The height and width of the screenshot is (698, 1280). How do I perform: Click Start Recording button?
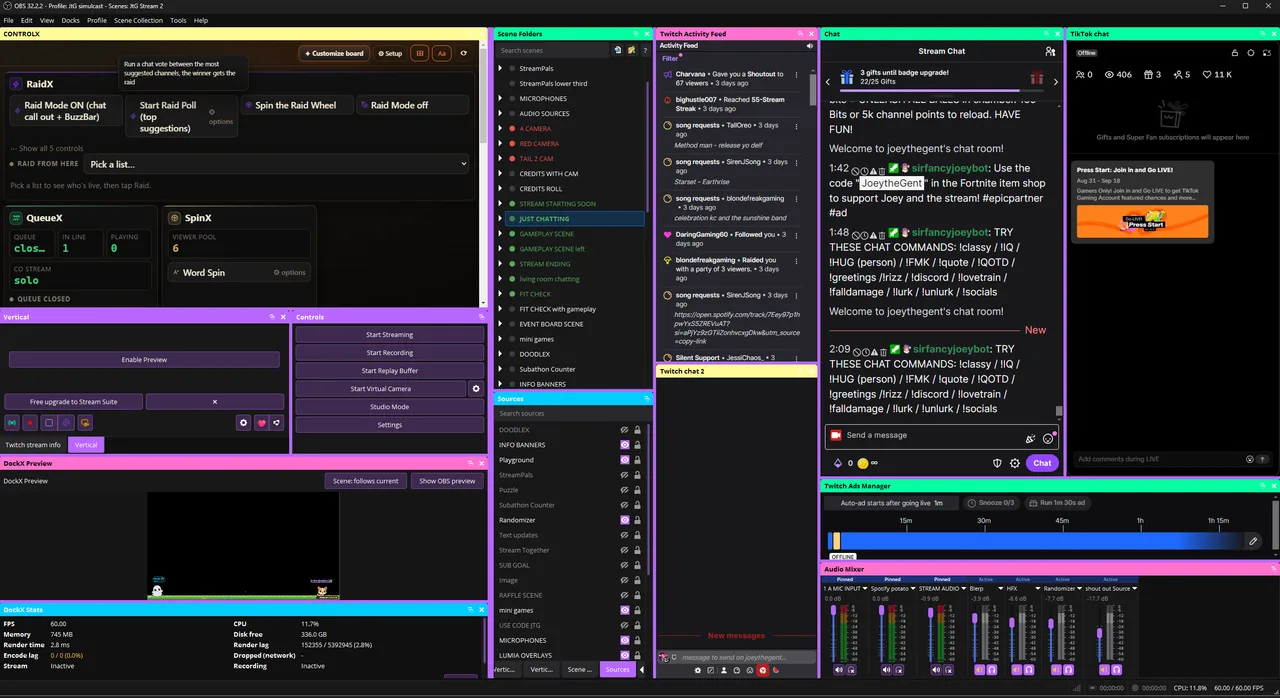(x=389, y=353)
